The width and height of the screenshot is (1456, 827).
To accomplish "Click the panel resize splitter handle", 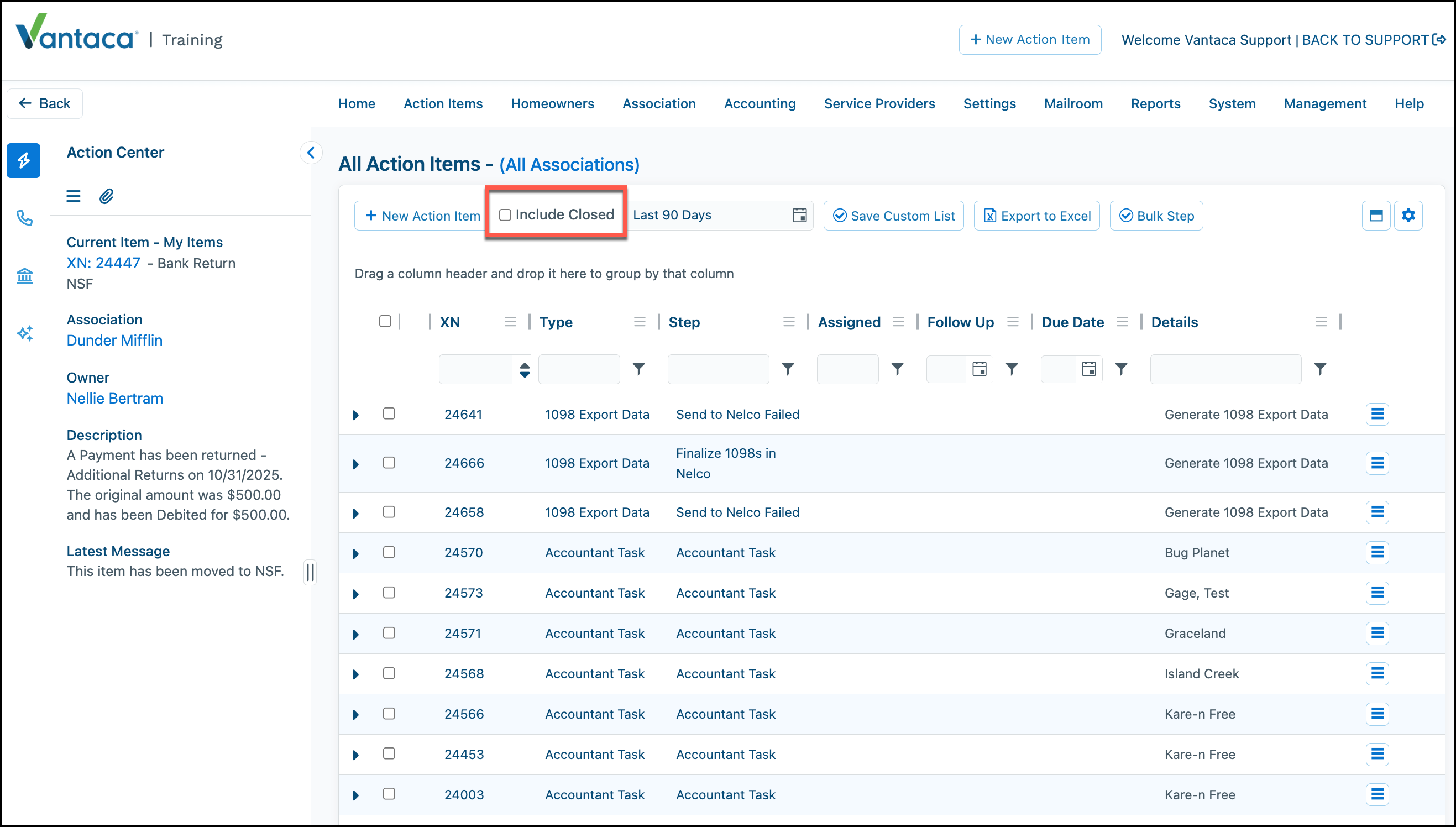I will tap(310, 572).
